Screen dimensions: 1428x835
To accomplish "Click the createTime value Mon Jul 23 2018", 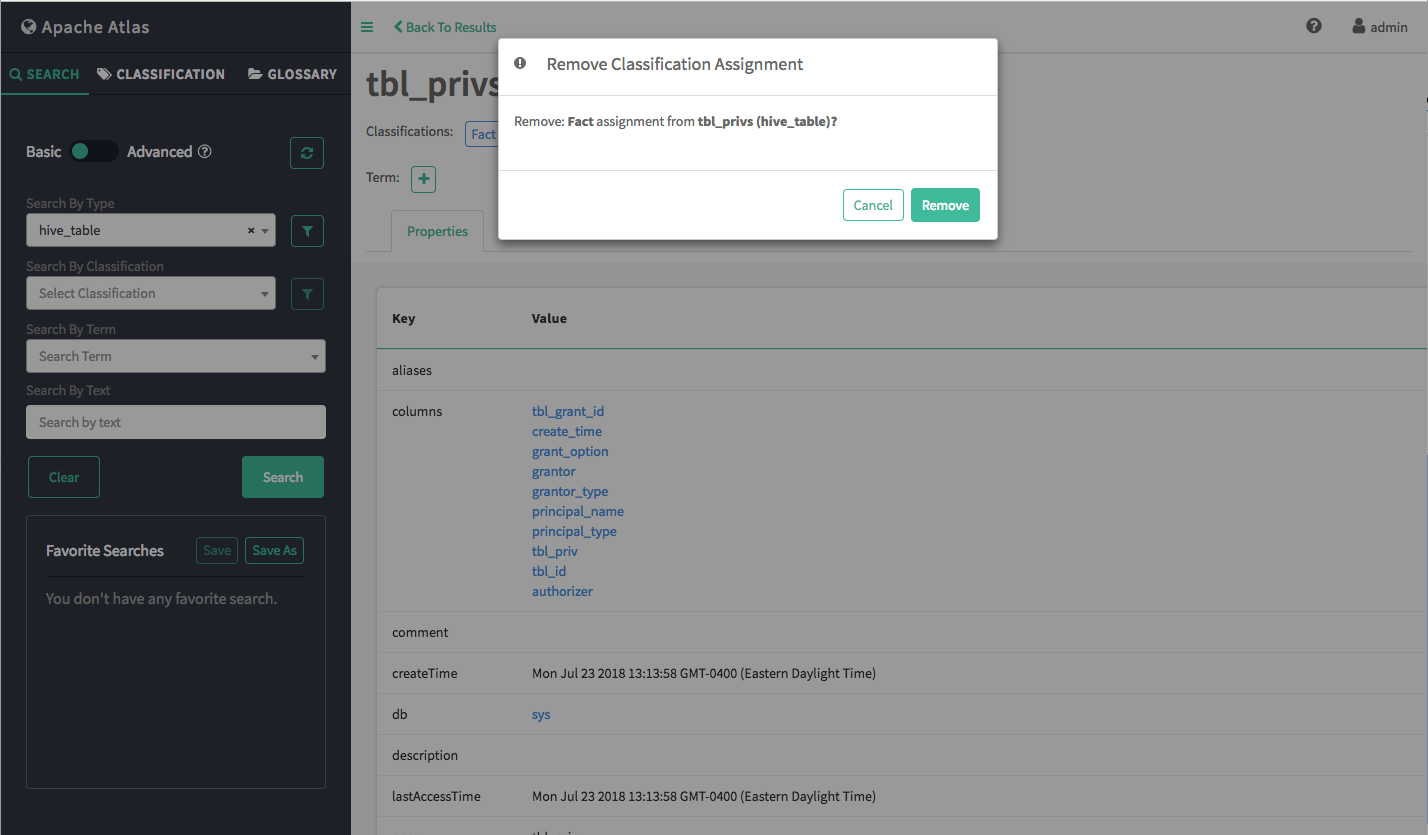I will [704, 673].
